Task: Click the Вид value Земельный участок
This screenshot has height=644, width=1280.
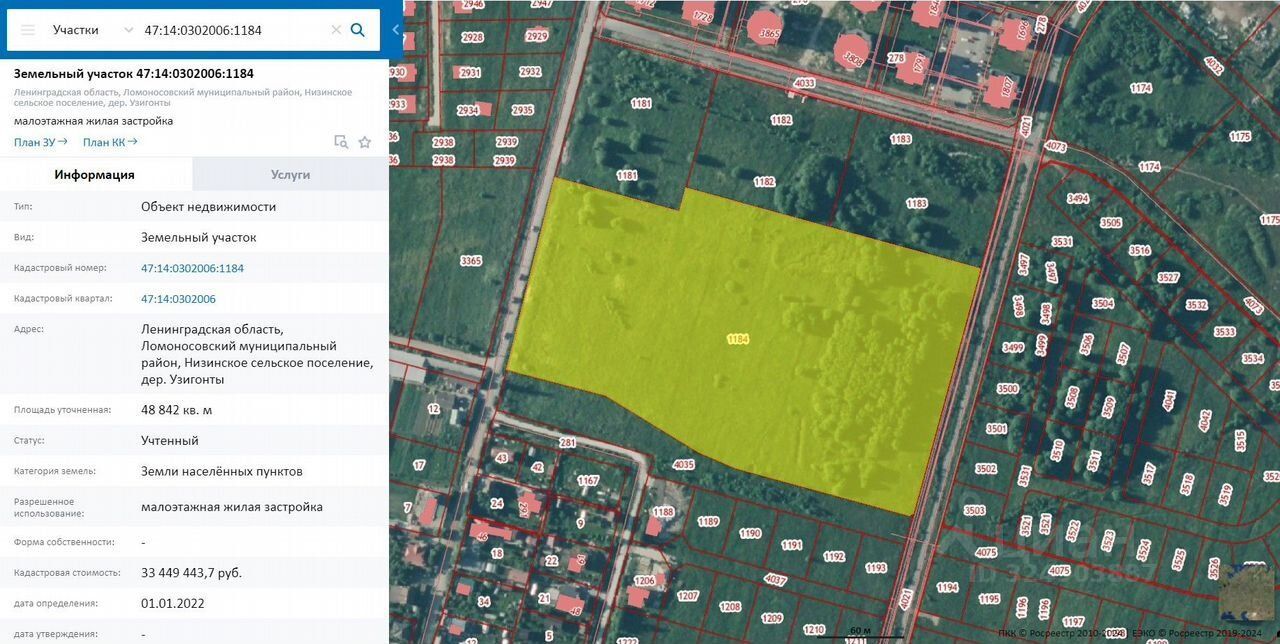Action: pyautogui.click(x=198, y=237)
